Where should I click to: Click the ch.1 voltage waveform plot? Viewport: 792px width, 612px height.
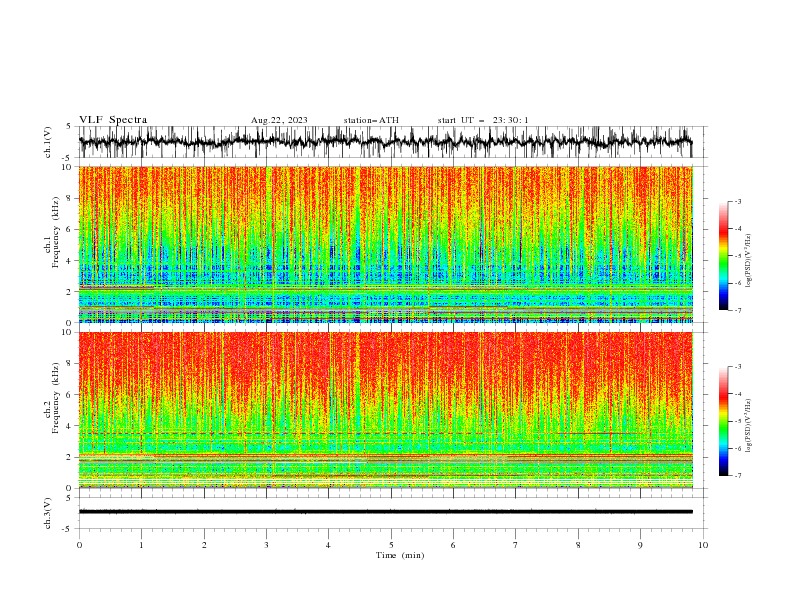click(392, 142)
